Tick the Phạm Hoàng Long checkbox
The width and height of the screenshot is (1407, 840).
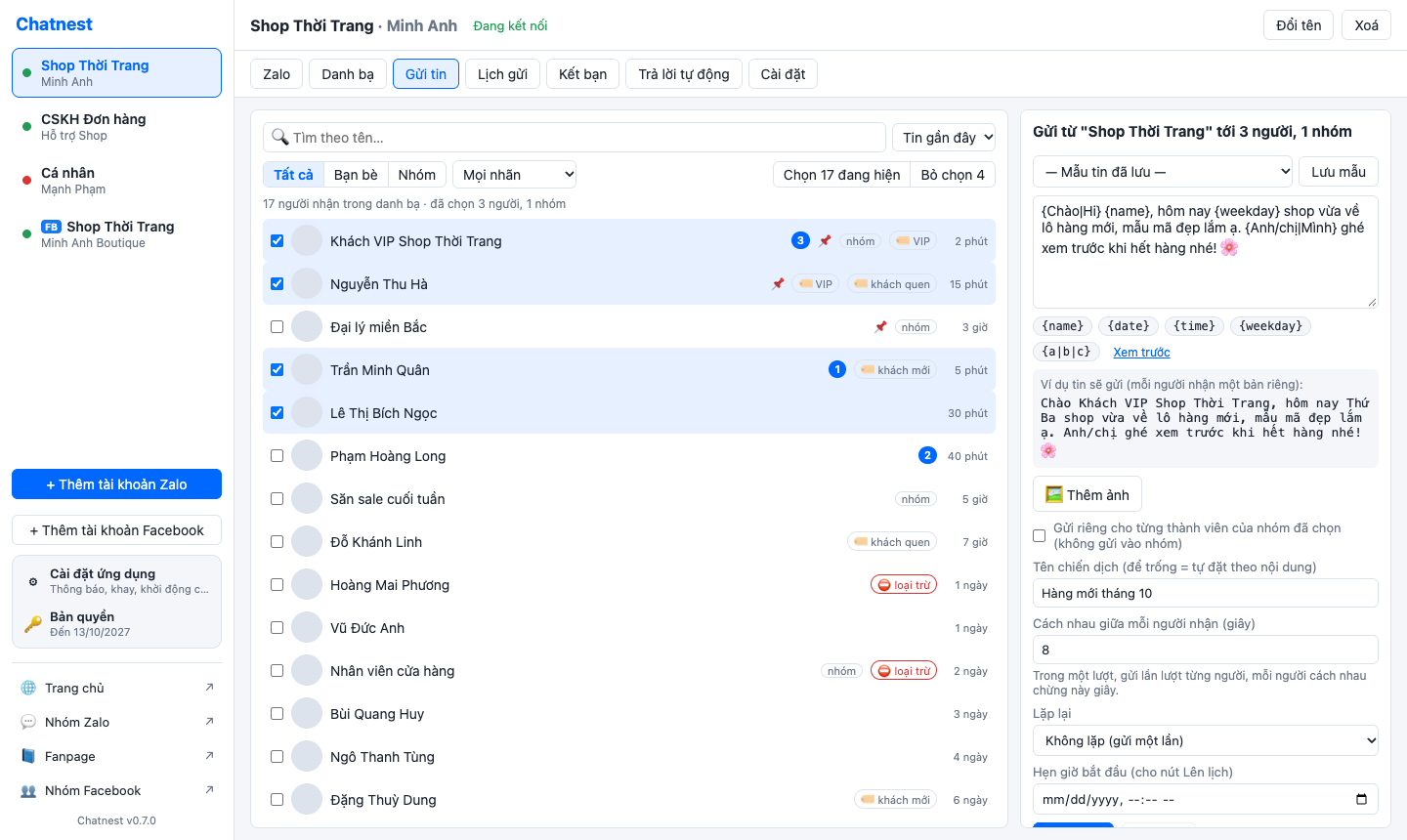pyautogui.click(x=277, y=455)
